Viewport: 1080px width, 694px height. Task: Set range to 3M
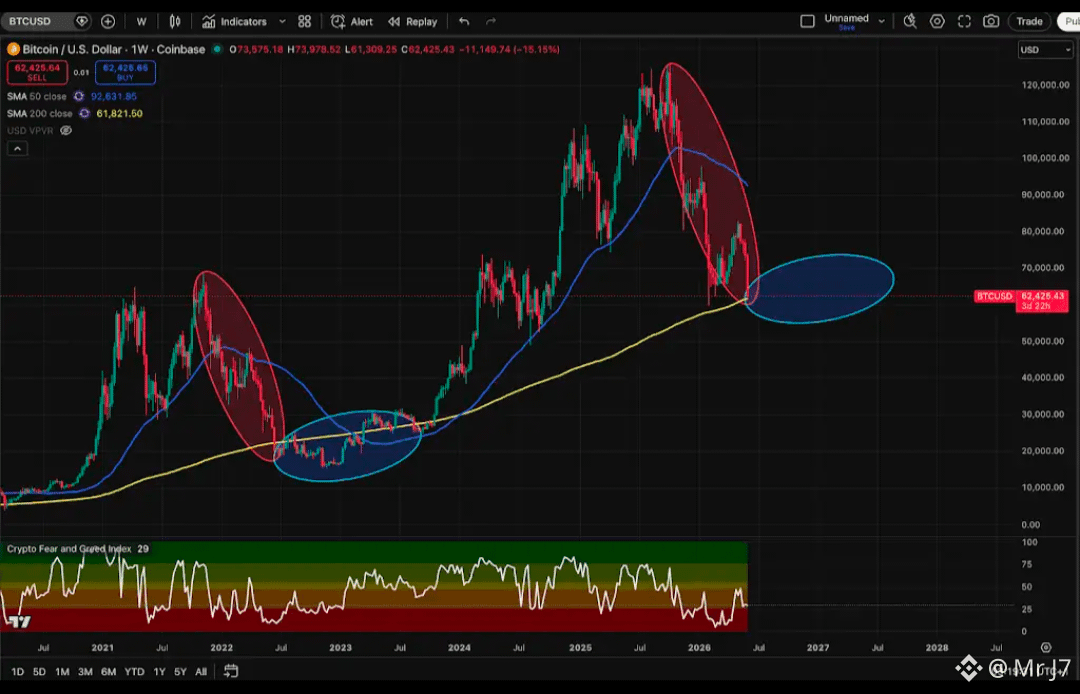pyautogui.click(x=85, y=671)
